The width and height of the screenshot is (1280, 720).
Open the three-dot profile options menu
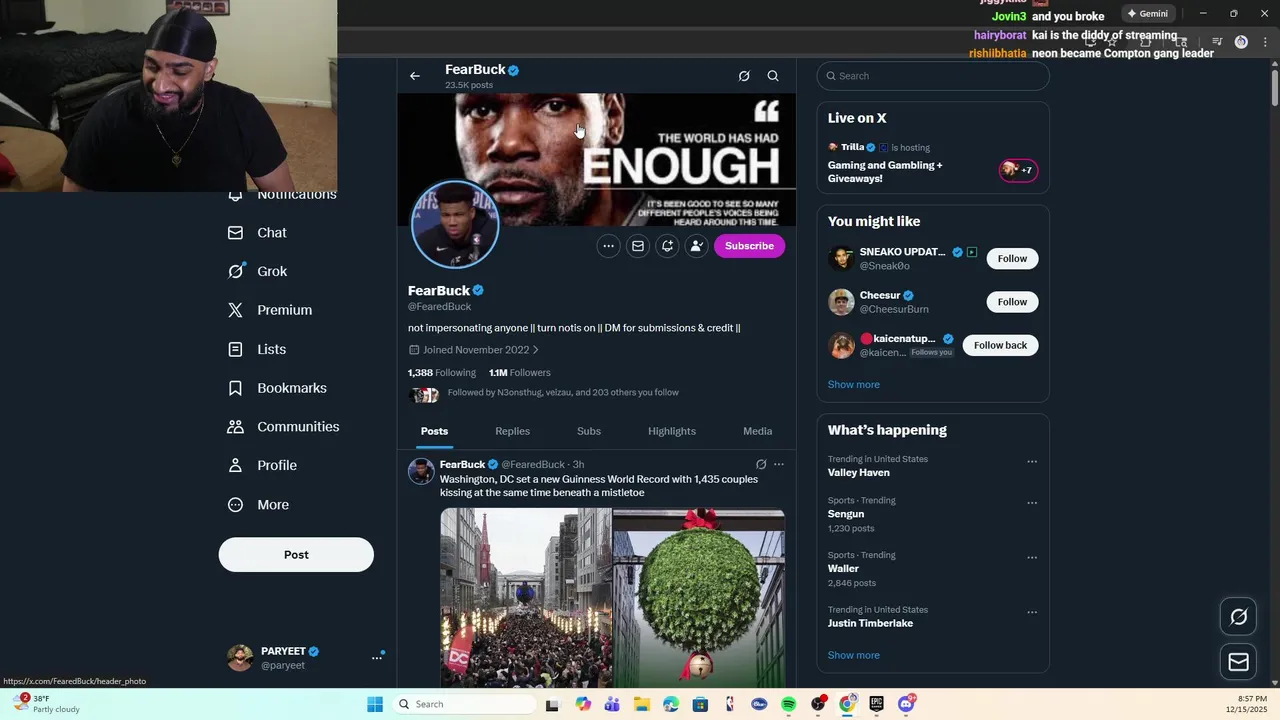pos(608,246)
